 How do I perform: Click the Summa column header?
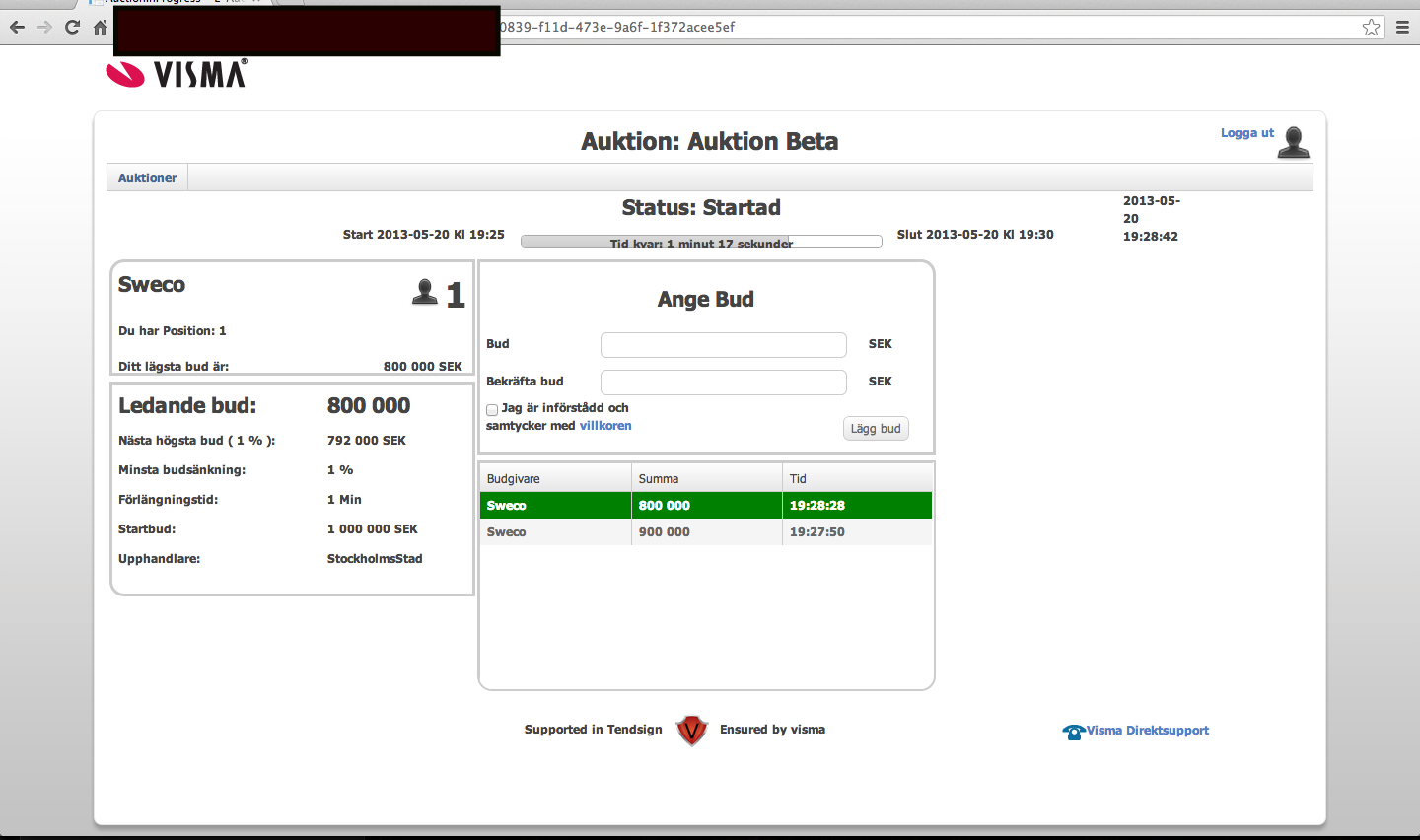point(707,479)
